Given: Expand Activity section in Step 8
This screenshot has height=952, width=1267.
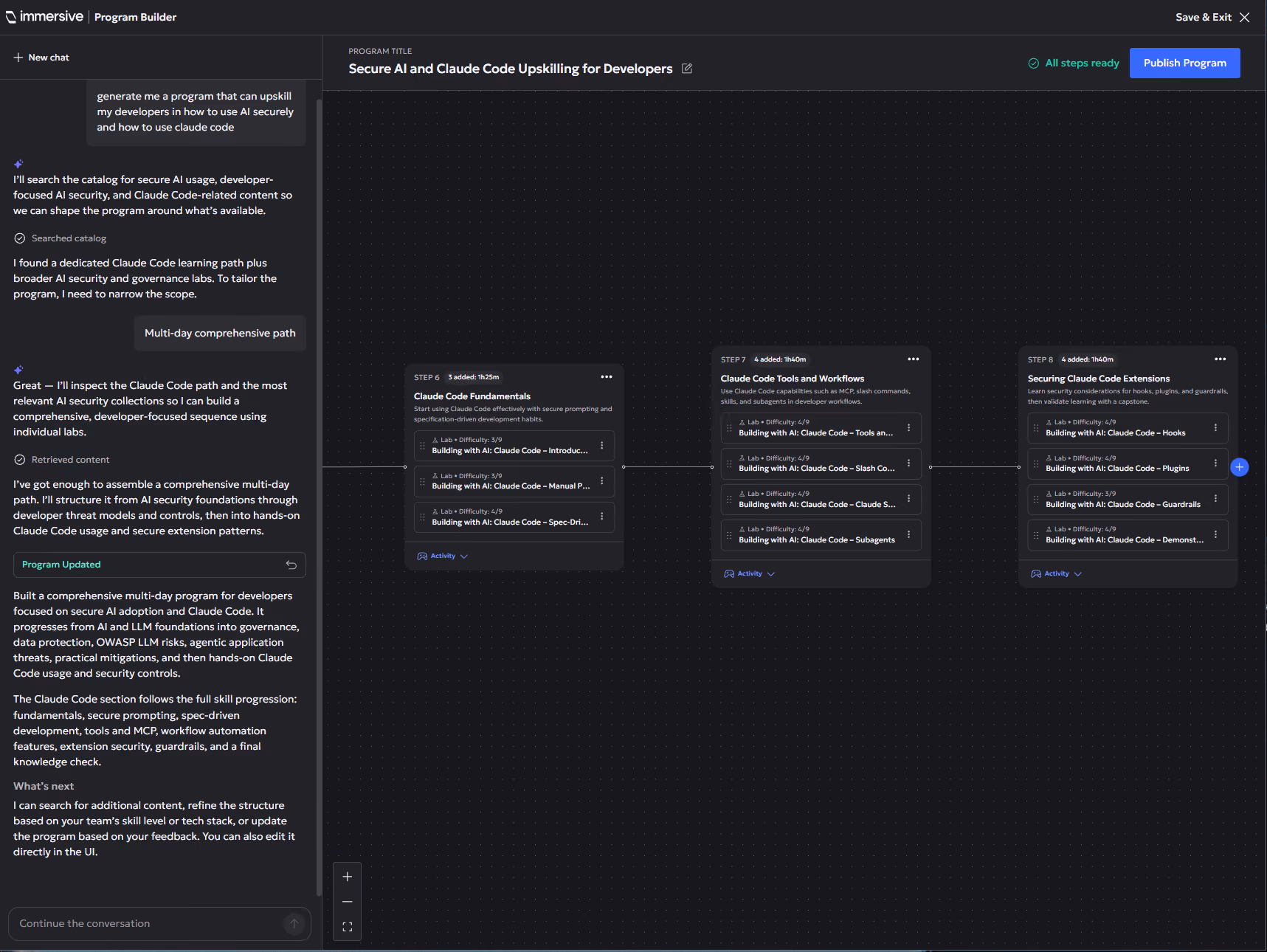Looking at the screenshot, I should pyautogui.click(x=1057, y=574).
